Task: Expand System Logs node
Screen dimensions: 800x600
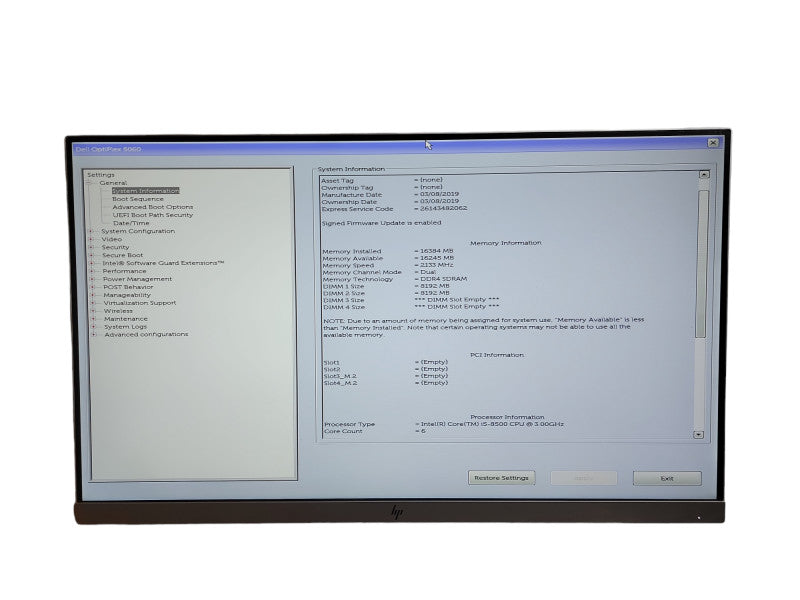Action: coord(94,327)
